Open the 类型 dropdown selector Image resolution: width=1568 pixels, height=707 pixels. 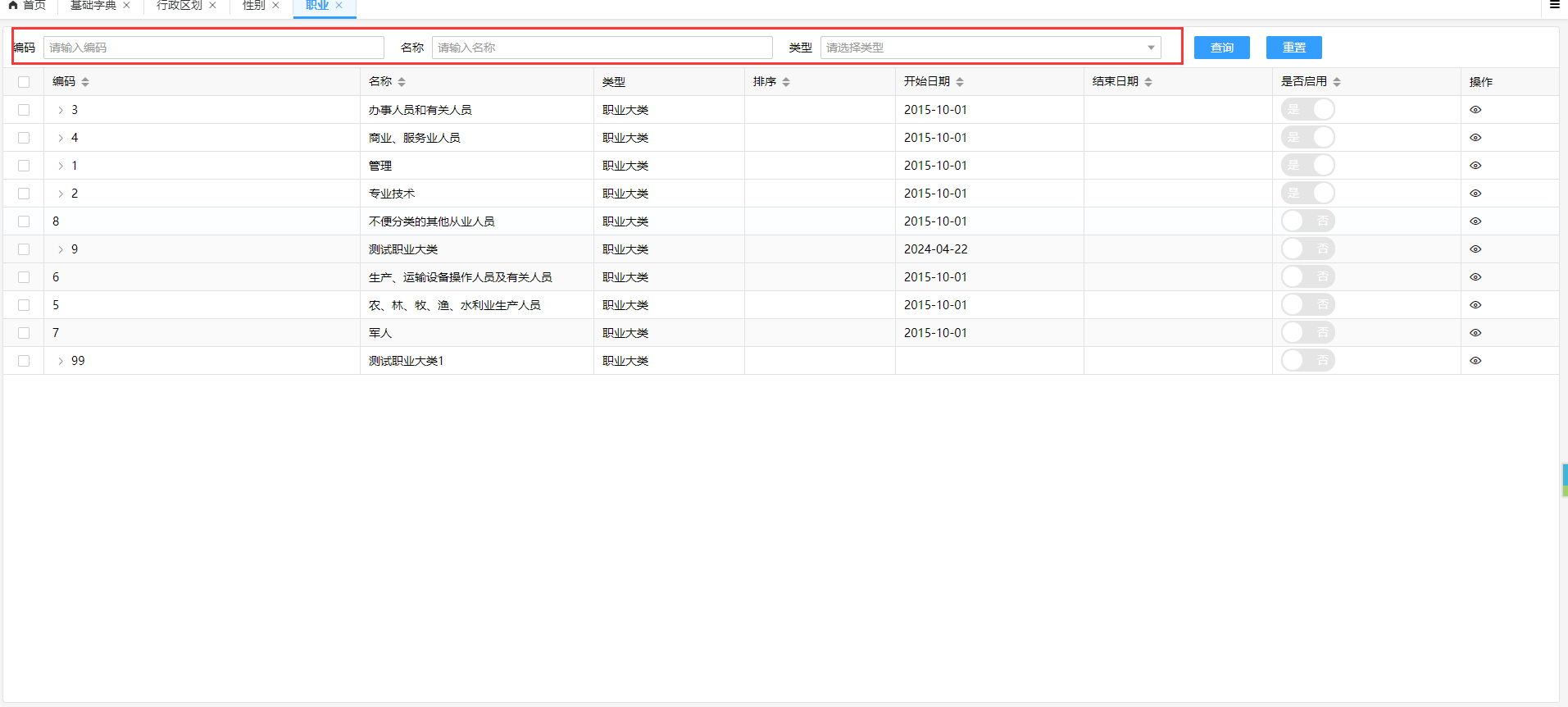click(990, 48)
